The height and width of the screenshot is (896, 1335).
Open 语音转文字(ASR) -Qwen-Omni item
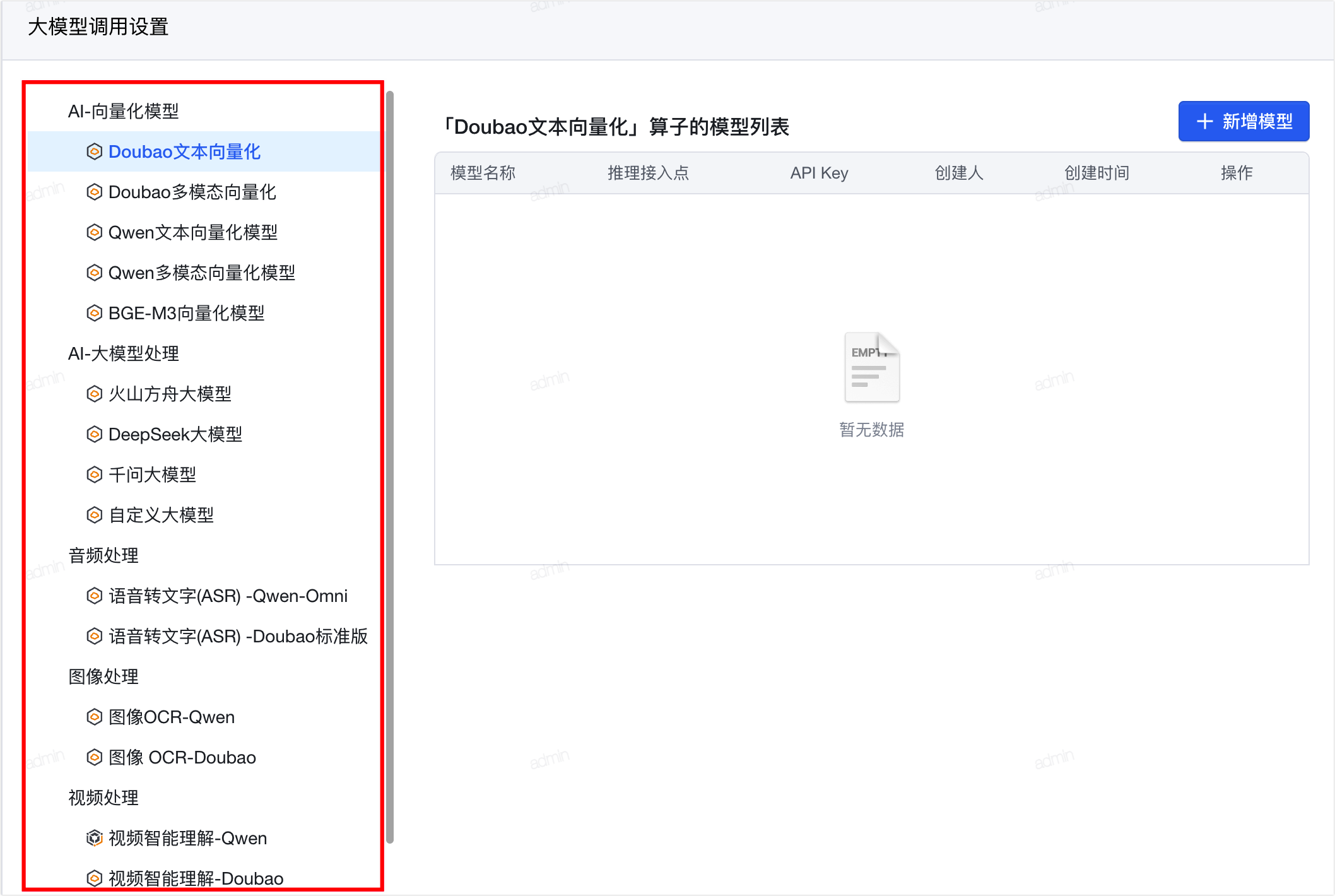tap(228, 596)
